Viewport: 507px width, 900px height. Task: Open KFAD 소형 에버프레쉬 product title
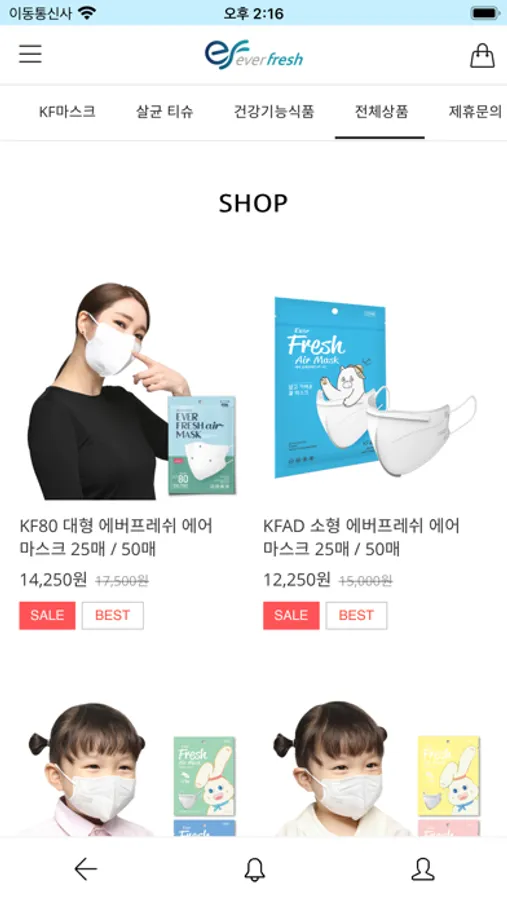click(361, 537)
